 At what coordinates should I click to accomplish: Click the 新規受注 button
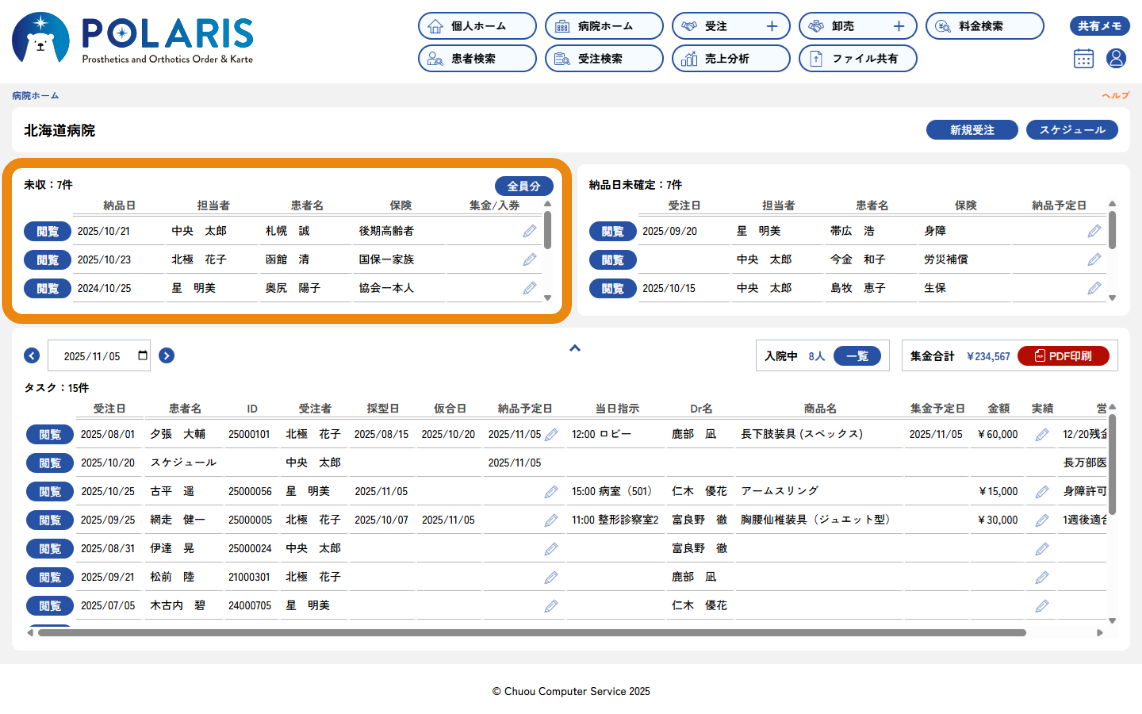point(971,130)
